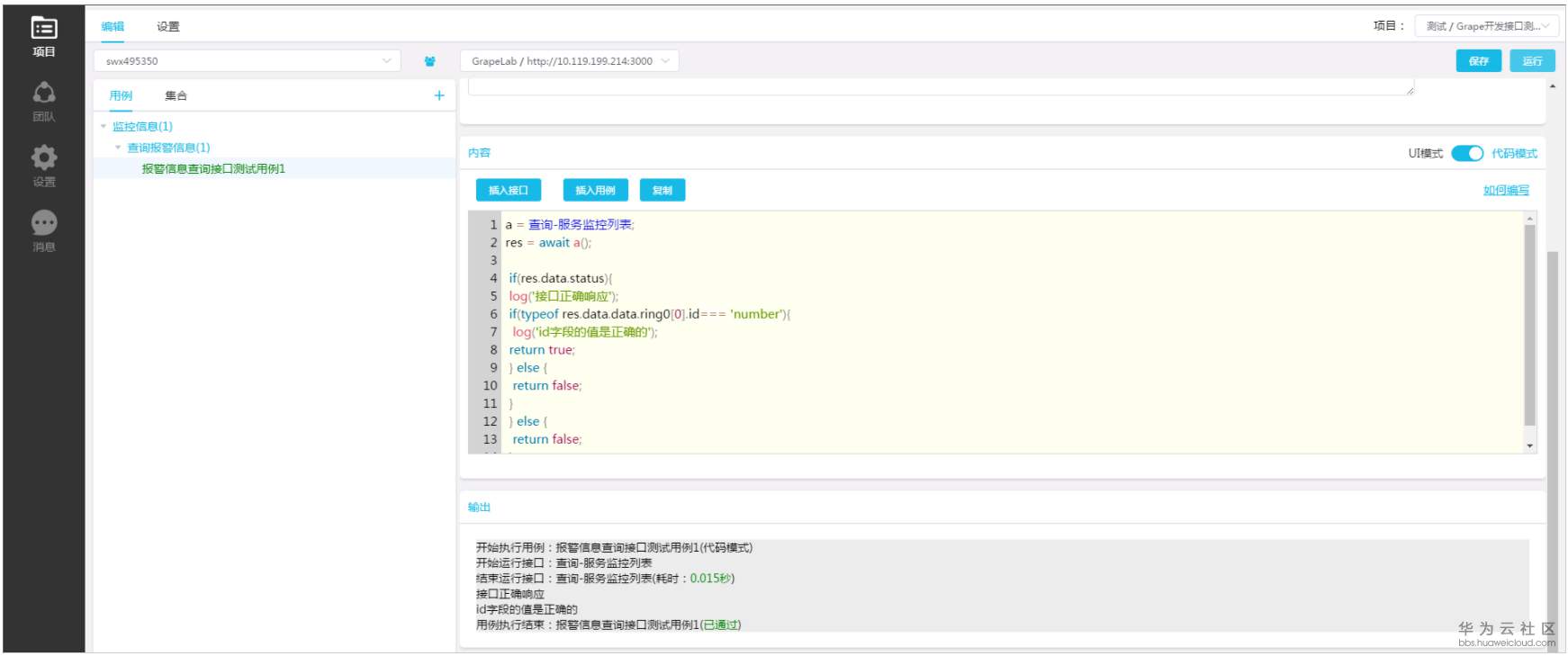Click code line 2 'res = await a();'
The height and width of the screenshot is (656, 1568).
(x=548, y=243)
